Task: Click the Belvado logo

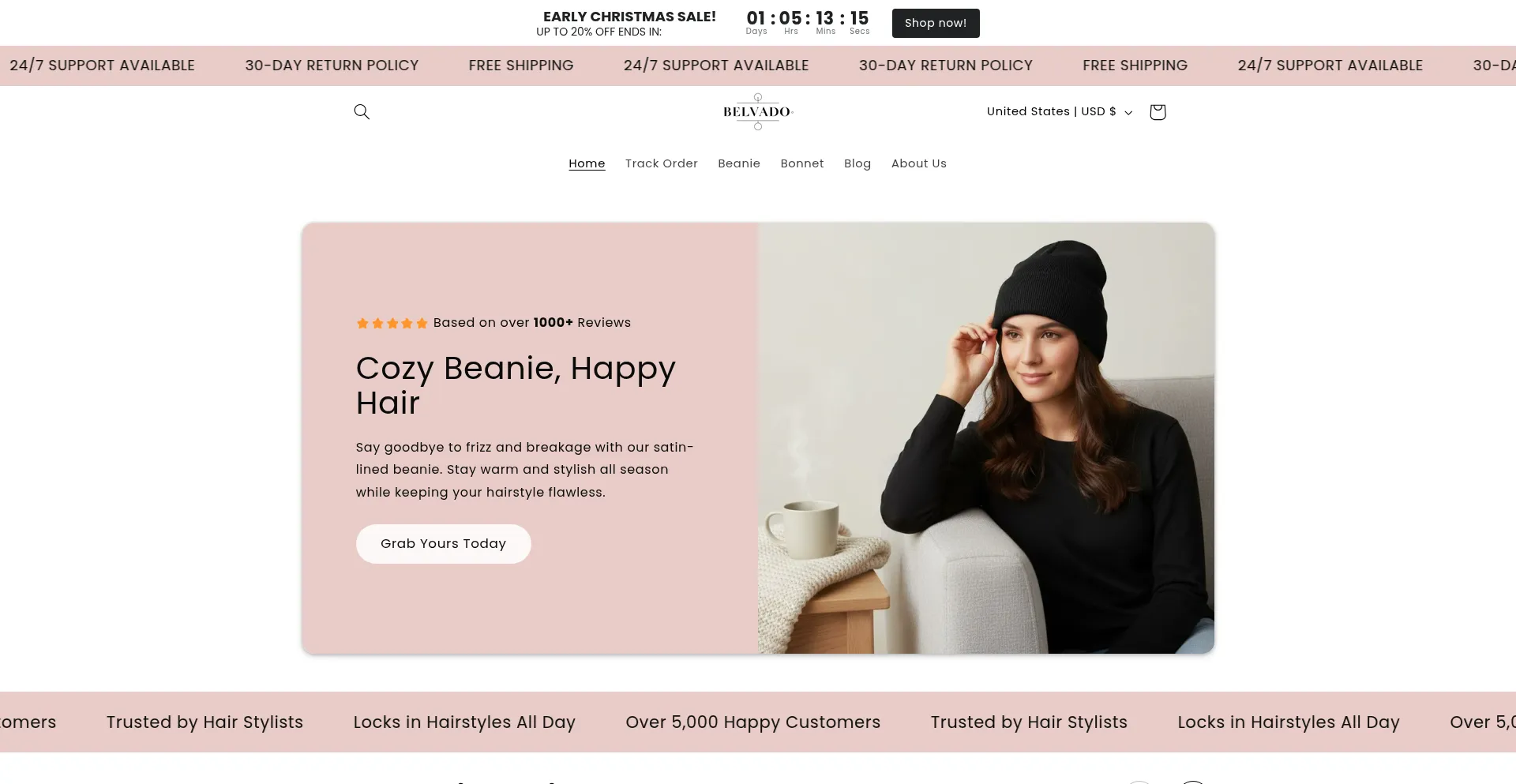Action: coord(757,112)
